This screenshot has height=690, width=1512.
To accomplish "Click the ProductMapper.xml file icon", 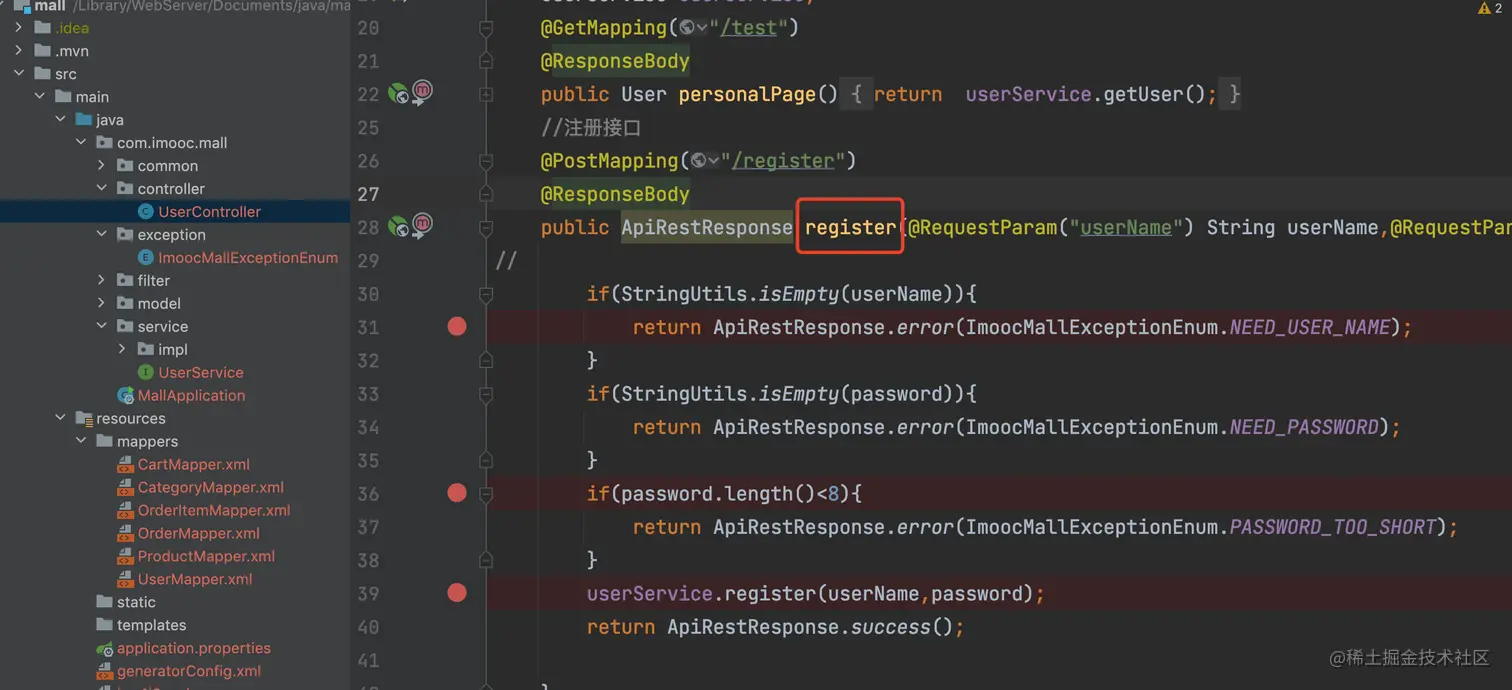I will (125, 557).
